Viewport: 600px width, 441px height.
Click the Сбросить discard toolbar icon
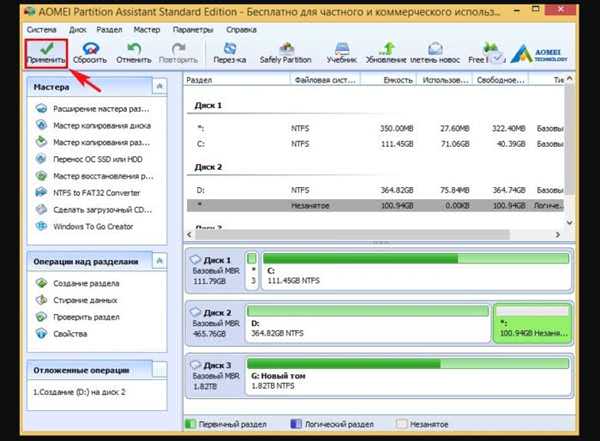point(90,53)
